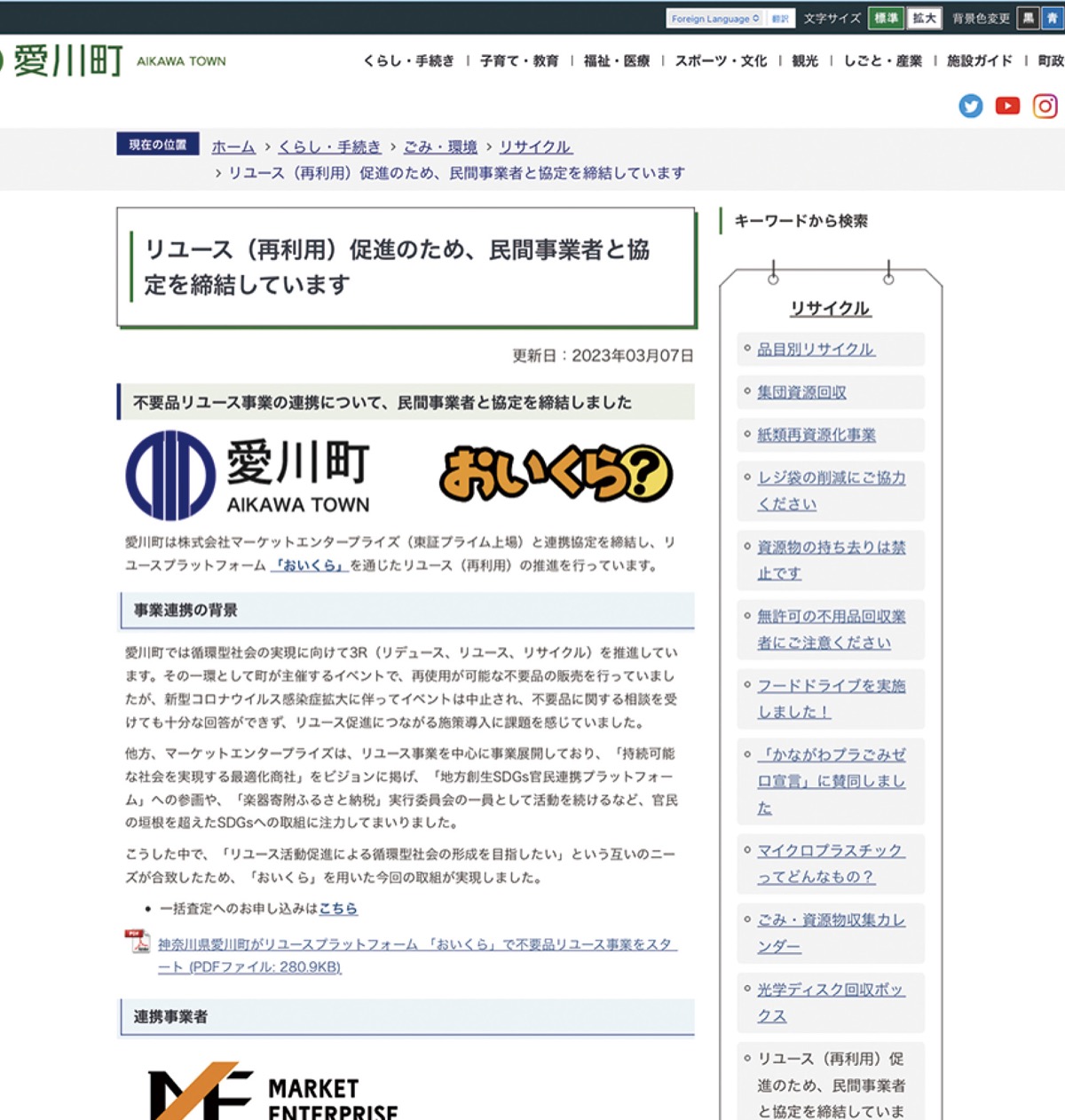Image resolution: width=1065 pixels, height=1120 pixels.
Task: Open the YouTube icon link
Action: pyautogui.click(x=1007, y=106)
